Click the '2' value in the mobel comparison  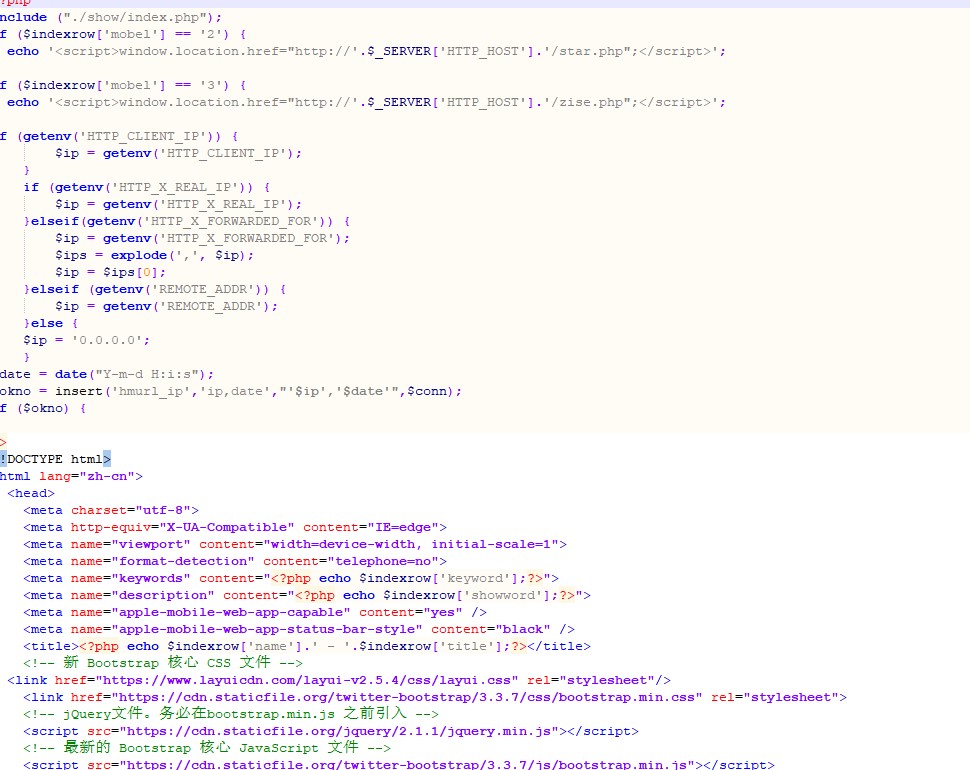[213, 34]
